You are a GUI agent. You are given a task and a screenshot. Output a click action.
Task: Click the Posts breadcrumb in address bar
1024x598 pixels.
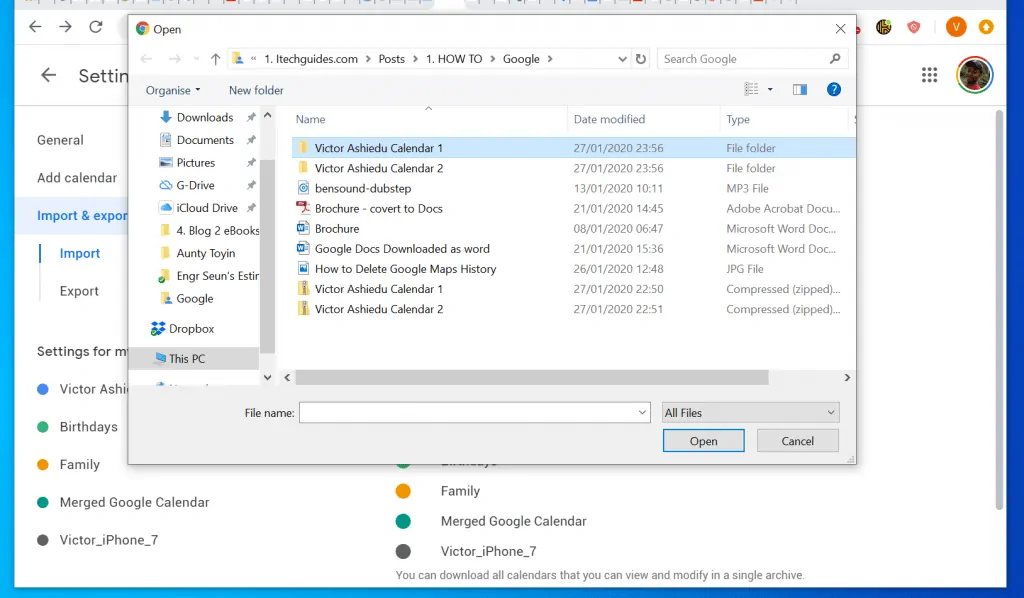(391, 59)
